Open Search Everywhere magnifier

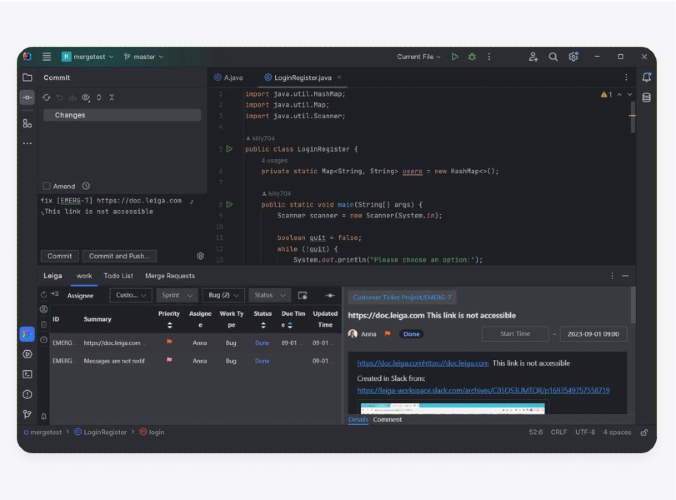[553, 56]
